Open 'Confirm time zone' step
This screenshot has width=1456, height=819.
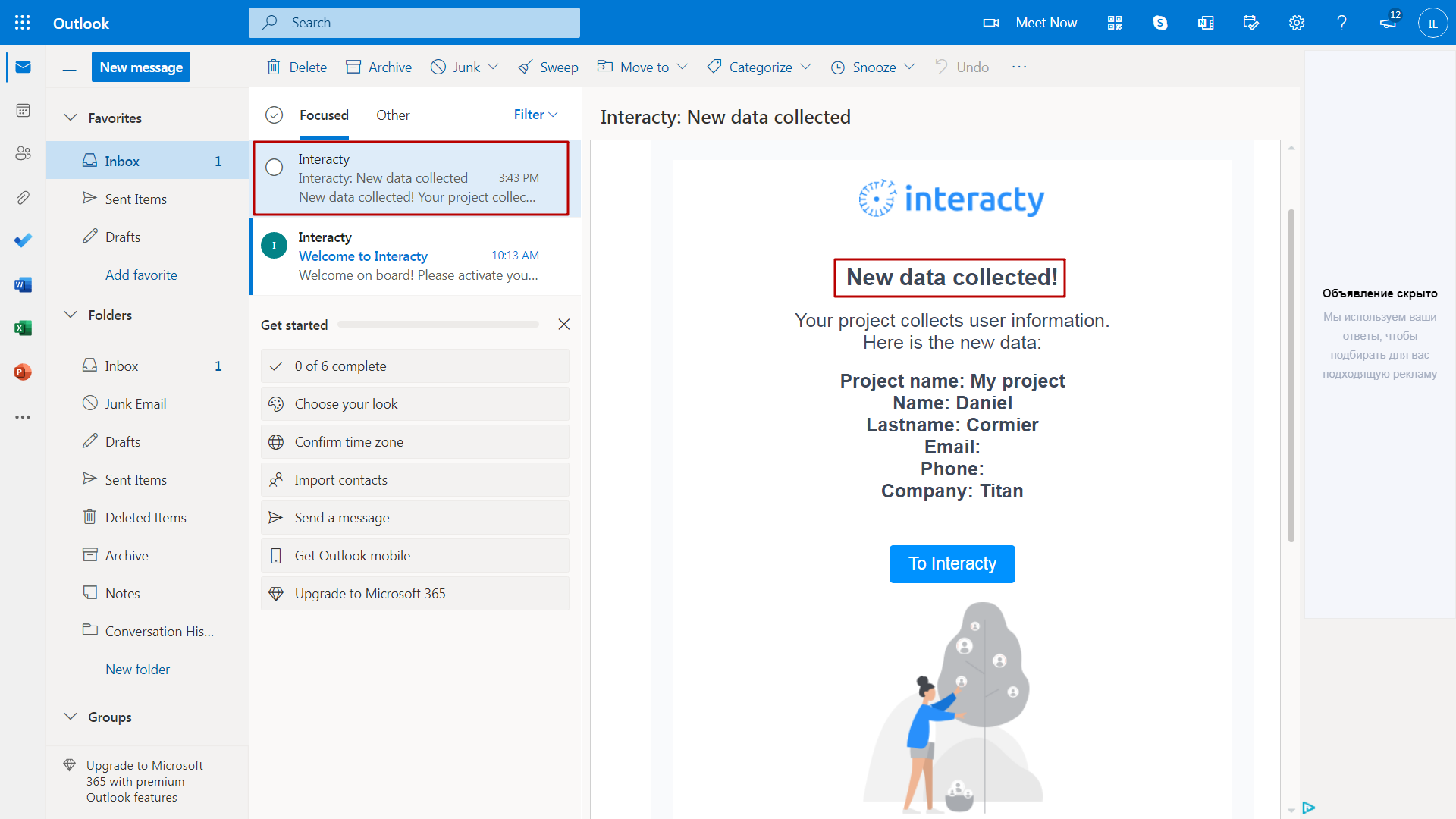pyautogui.click(x=415, y=441)
